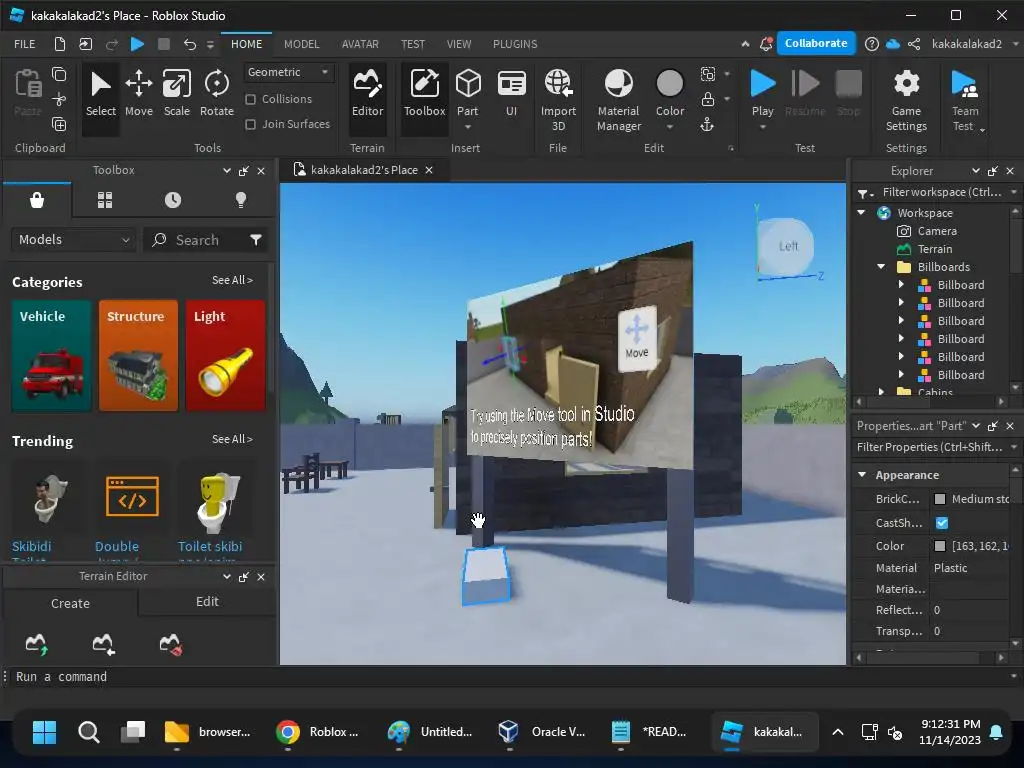1024x768 pixels.
Task: Switch to the PLUGINS ribbon tab
Action: point(515,44)
